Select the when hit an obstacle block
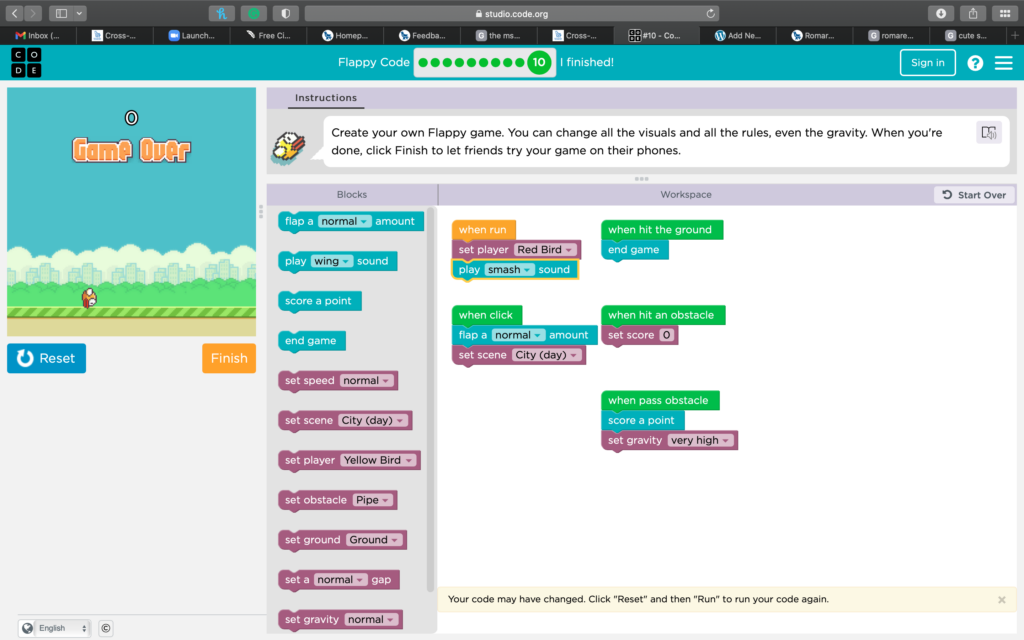 tap(663, 315)
